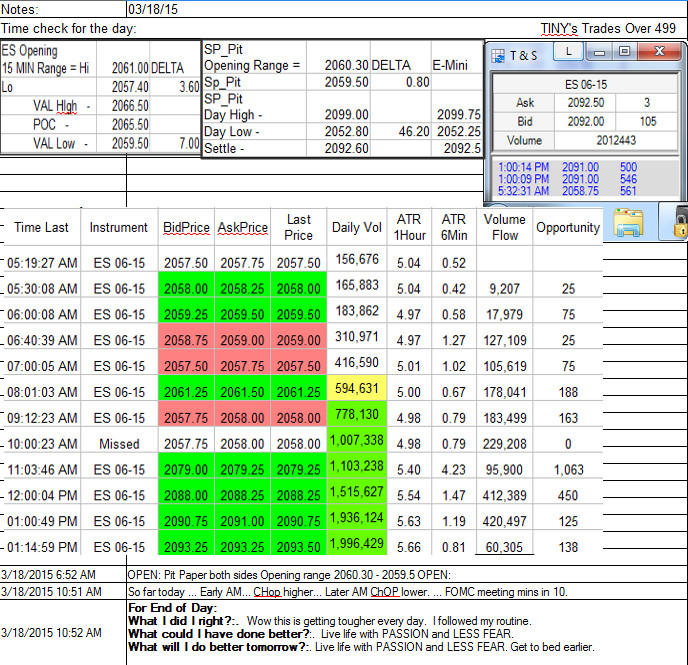Select the Volume Flow column header
The image size is (688, 665).
(505, 227)
